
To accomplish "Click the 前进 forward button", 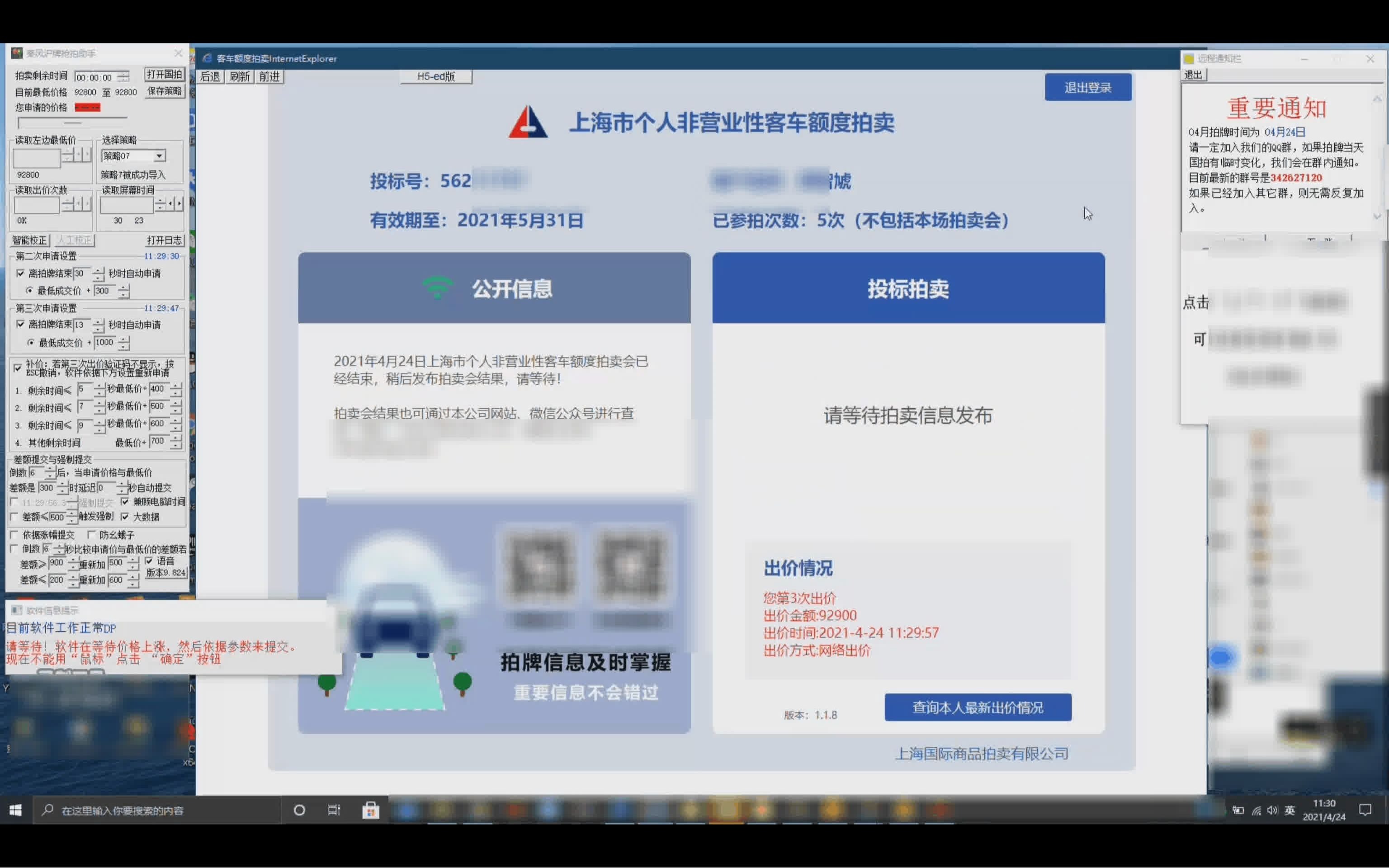I will [x=269, y=76].
